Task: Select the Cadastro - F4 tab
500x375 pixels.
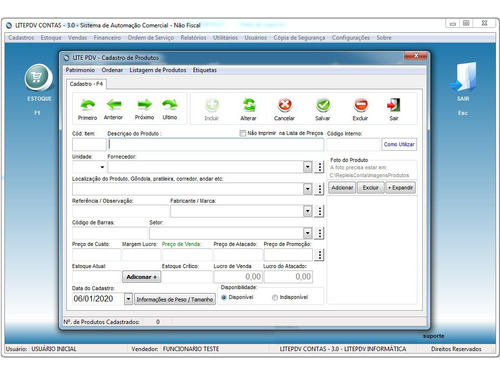Action: [86, 84]
